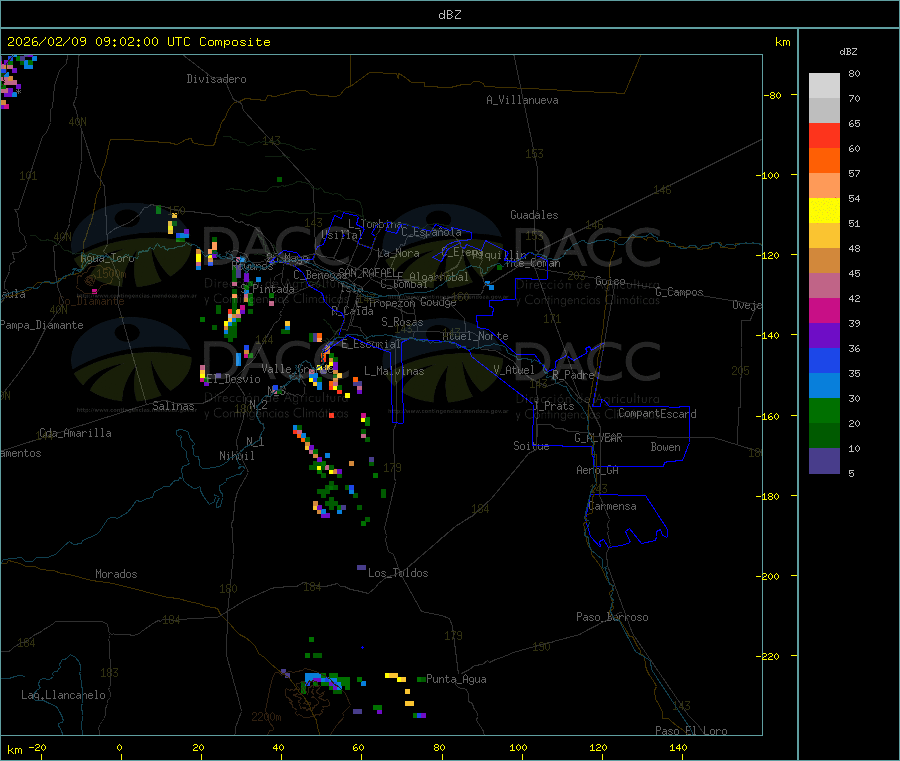
Task: Click the white 70–80 dBZ color swatch
Action: pos(824,86)
